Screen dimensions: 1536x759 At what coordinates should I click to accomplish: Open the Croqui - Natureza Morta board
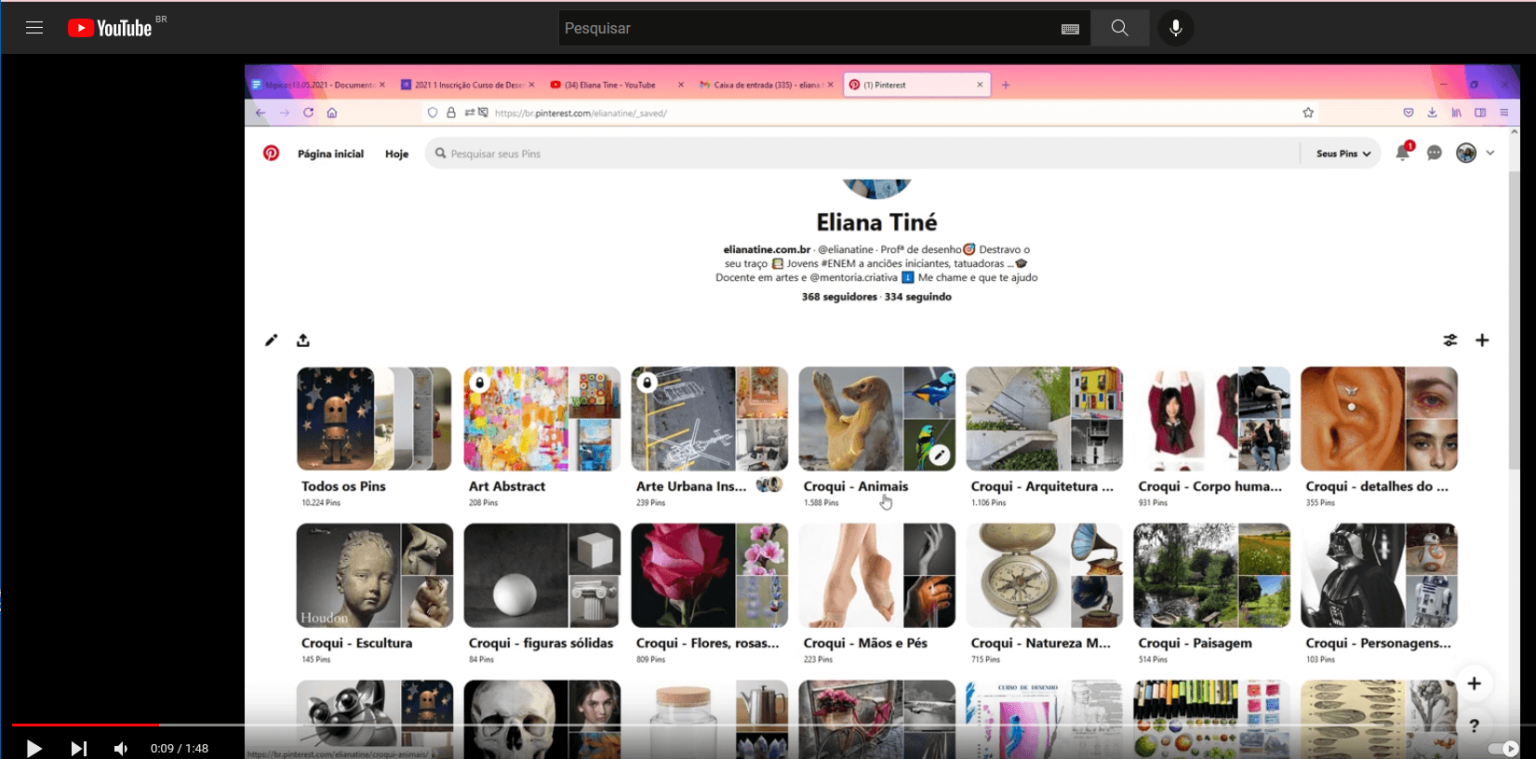pos(1044,575)
